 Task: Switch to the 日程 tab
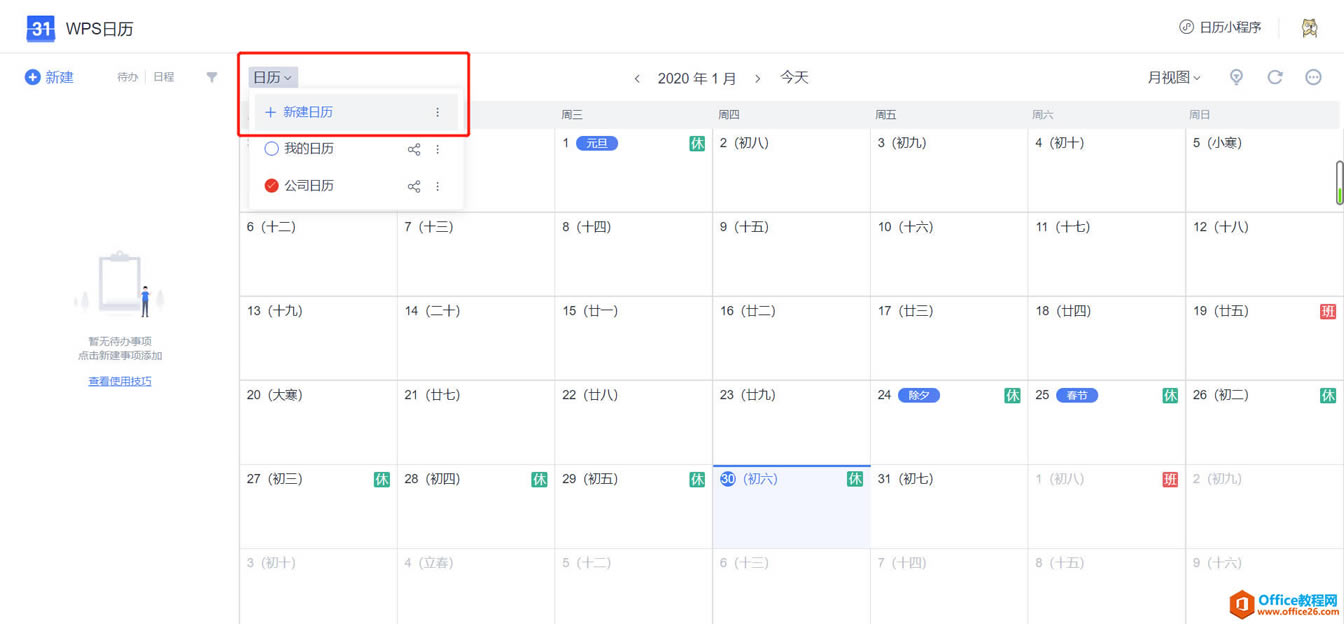(x=164, y=77)
